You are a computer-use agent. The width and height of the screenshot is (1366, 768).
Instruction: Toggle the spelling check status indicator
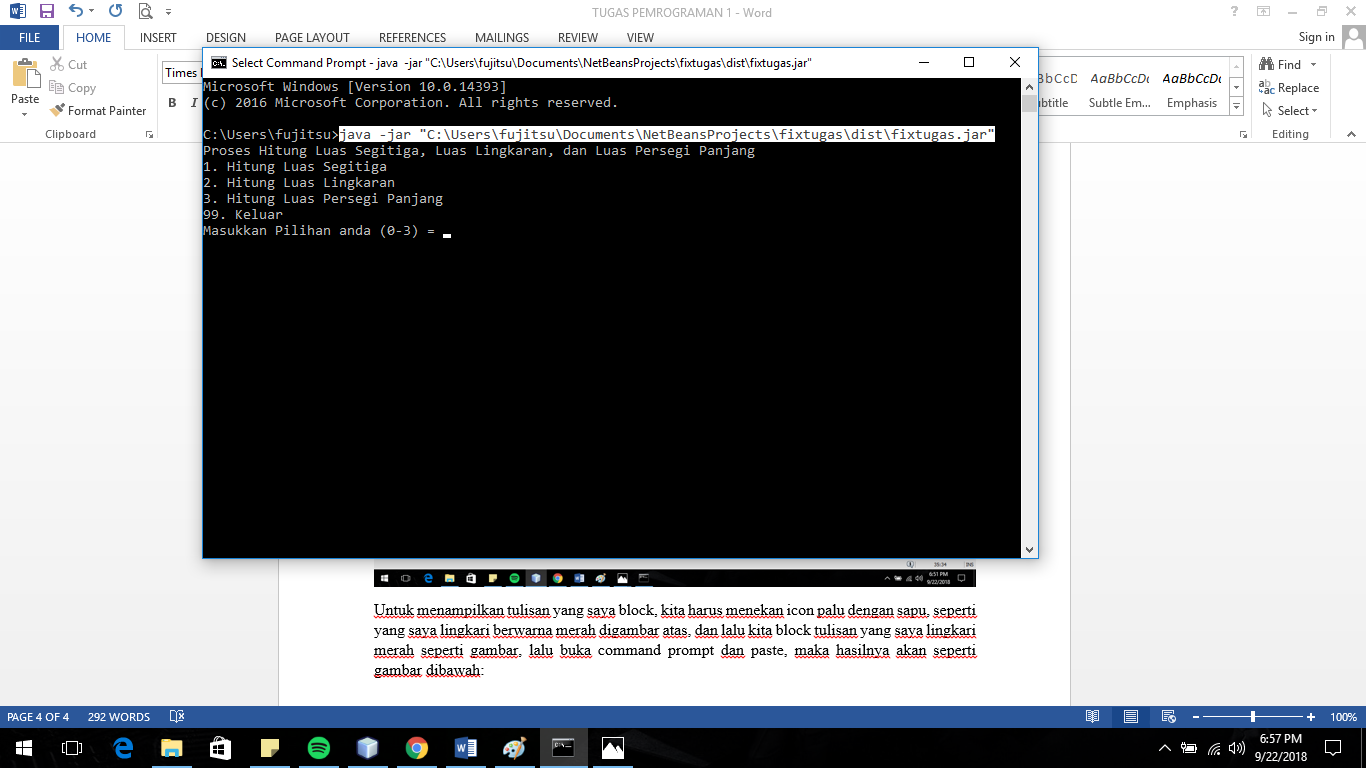pyautogui.click(x=177, y=716)
